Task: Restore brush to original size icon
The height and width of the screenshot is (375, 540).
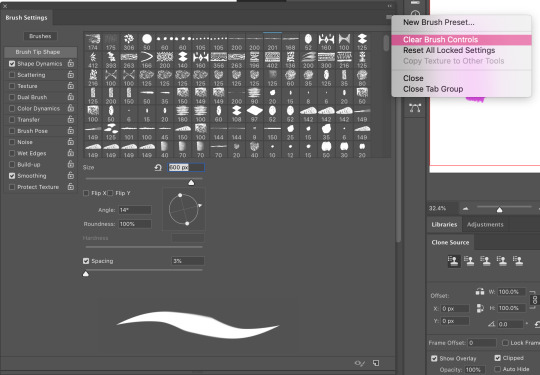Action: pyautogui.click(x=158, y=167)
